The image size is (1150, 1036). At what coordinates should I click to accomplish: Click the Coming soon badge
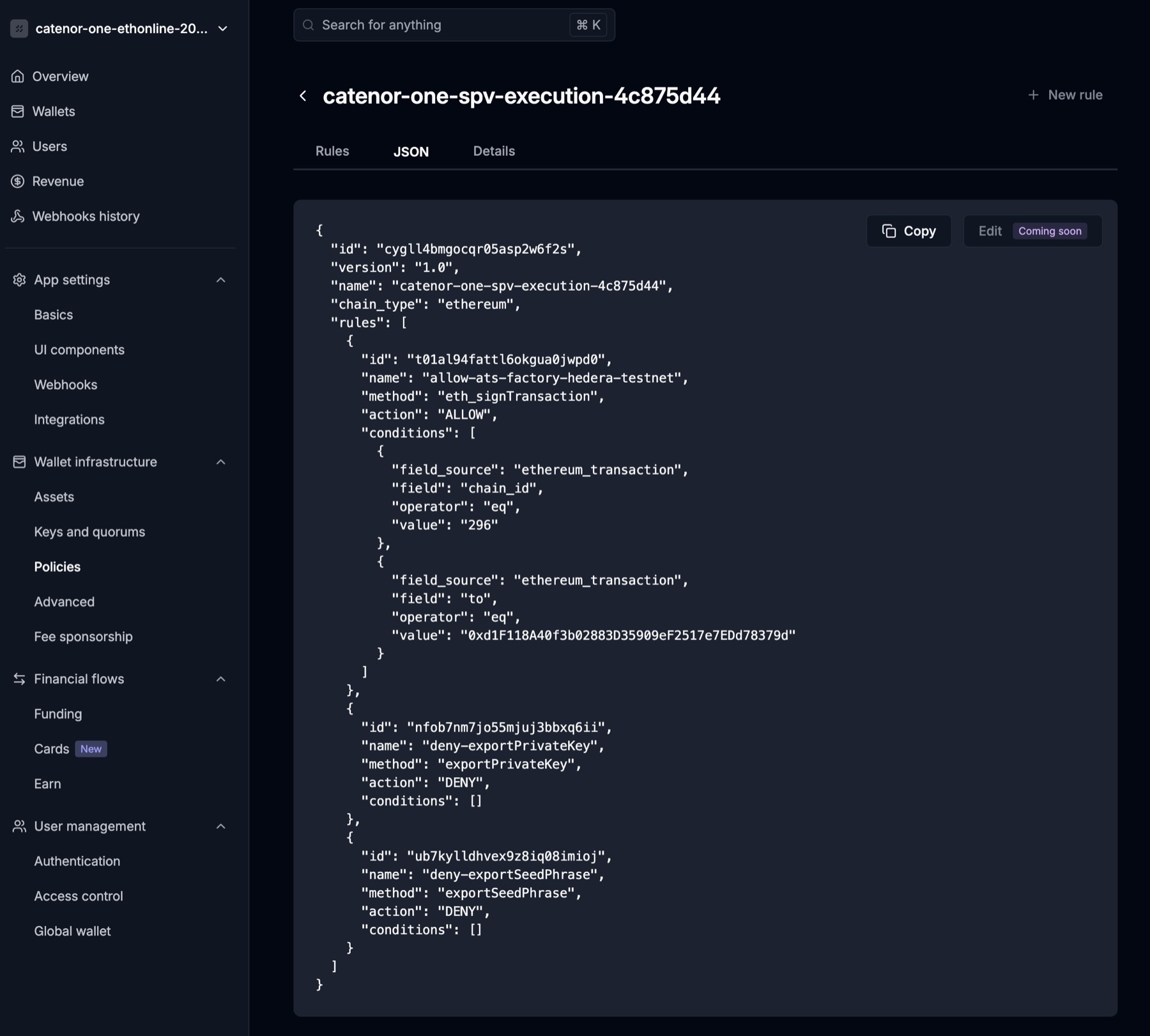(1050, 231)
